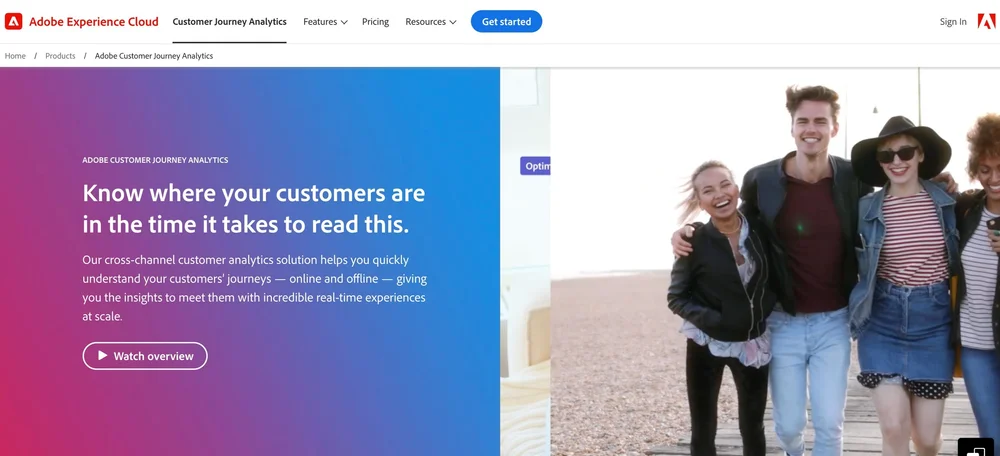This screenshot has width=1000, height=456.
Task: Click the play triangle in Watch overview
Action: [103, 355]
